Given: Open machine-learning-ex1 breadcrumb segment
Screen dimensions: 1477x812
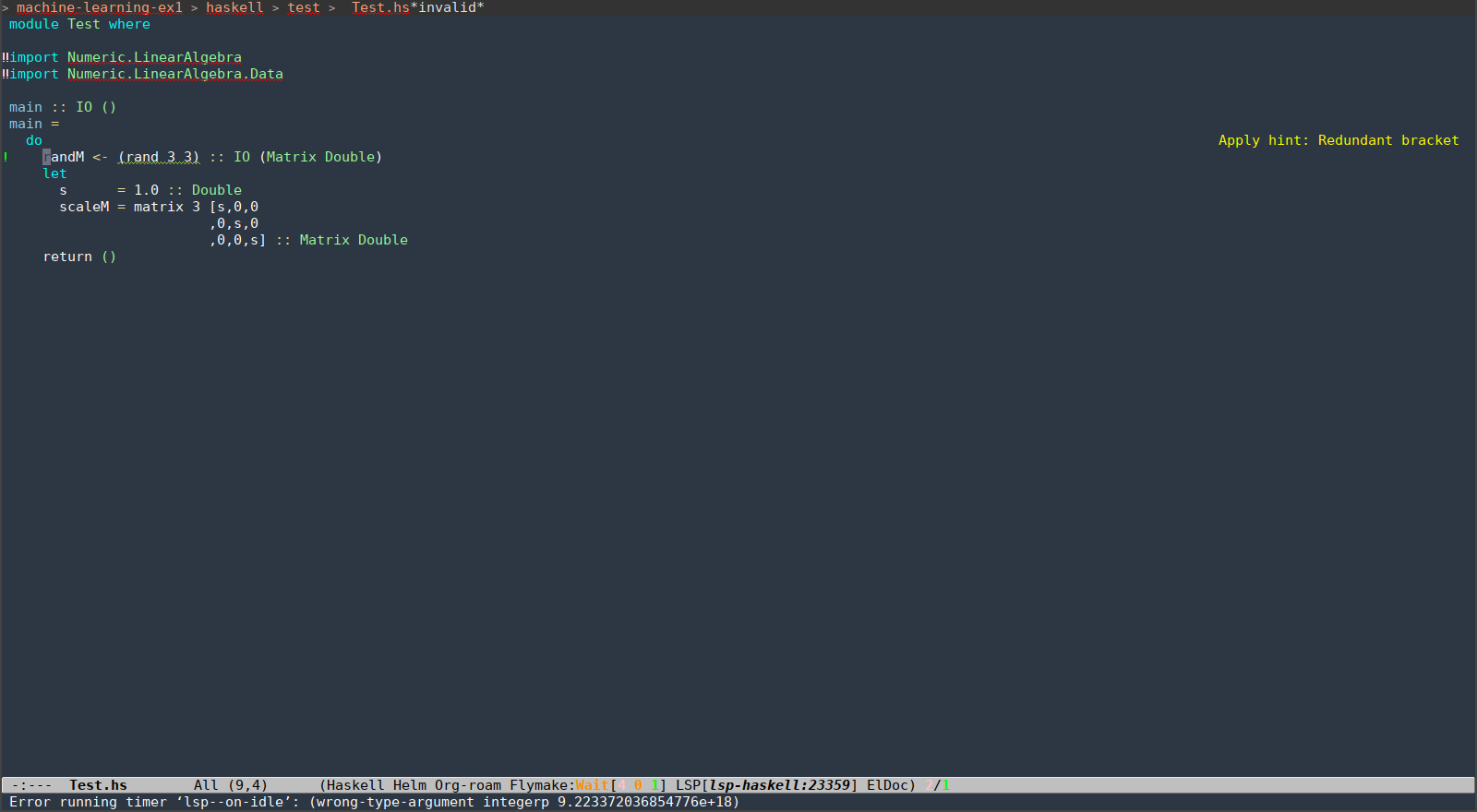Looking at the screenshot, I should [100, 7].
